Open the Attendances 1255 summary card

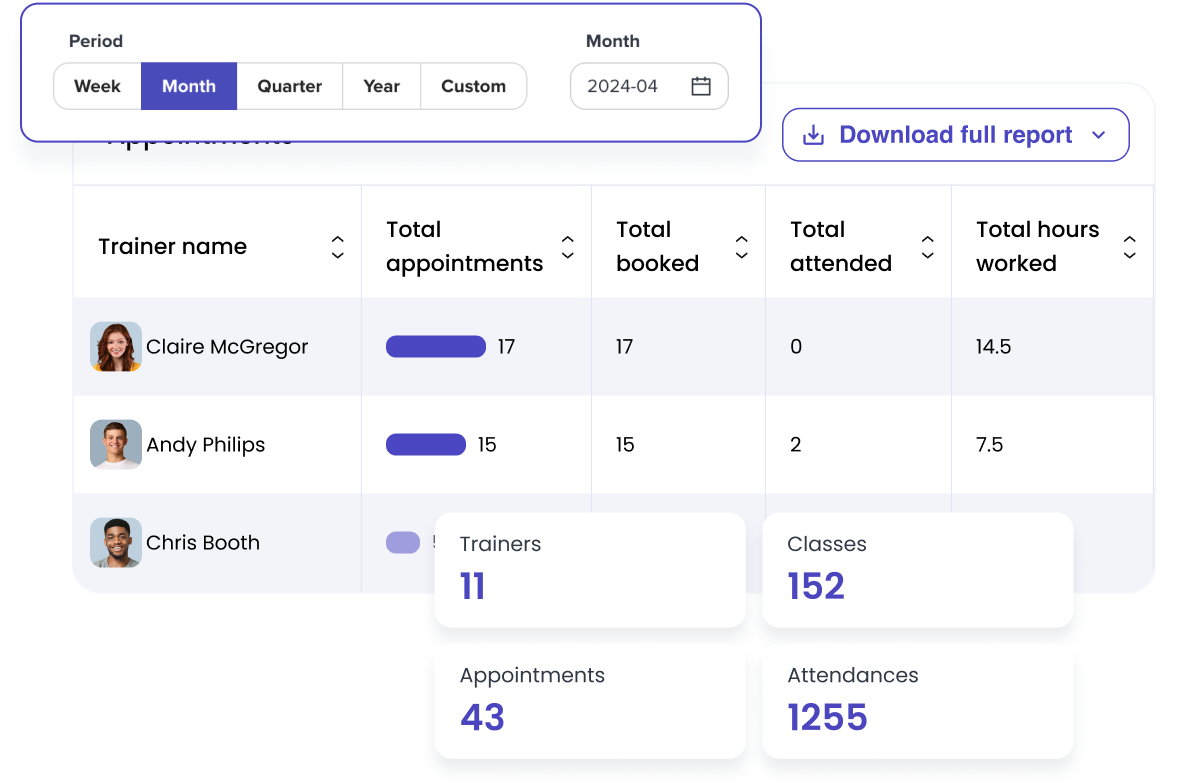[917, 700]
